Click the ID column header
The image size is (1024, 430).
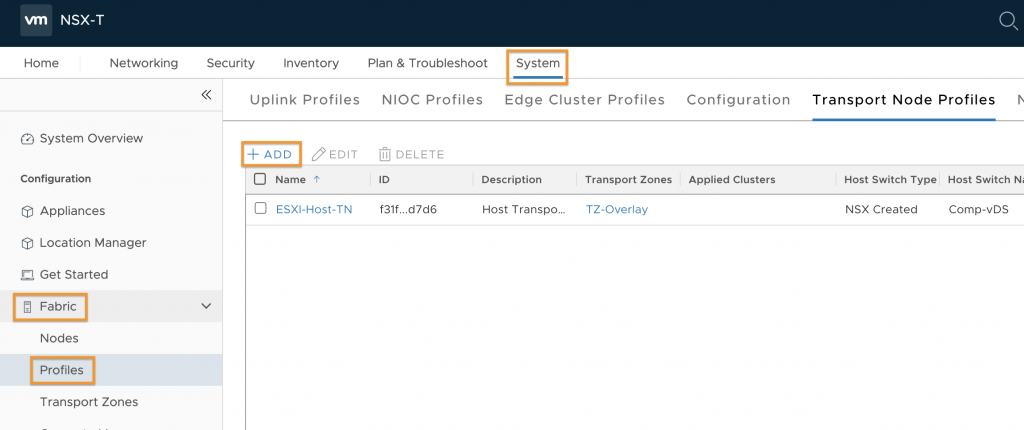[x=384, y=180]
